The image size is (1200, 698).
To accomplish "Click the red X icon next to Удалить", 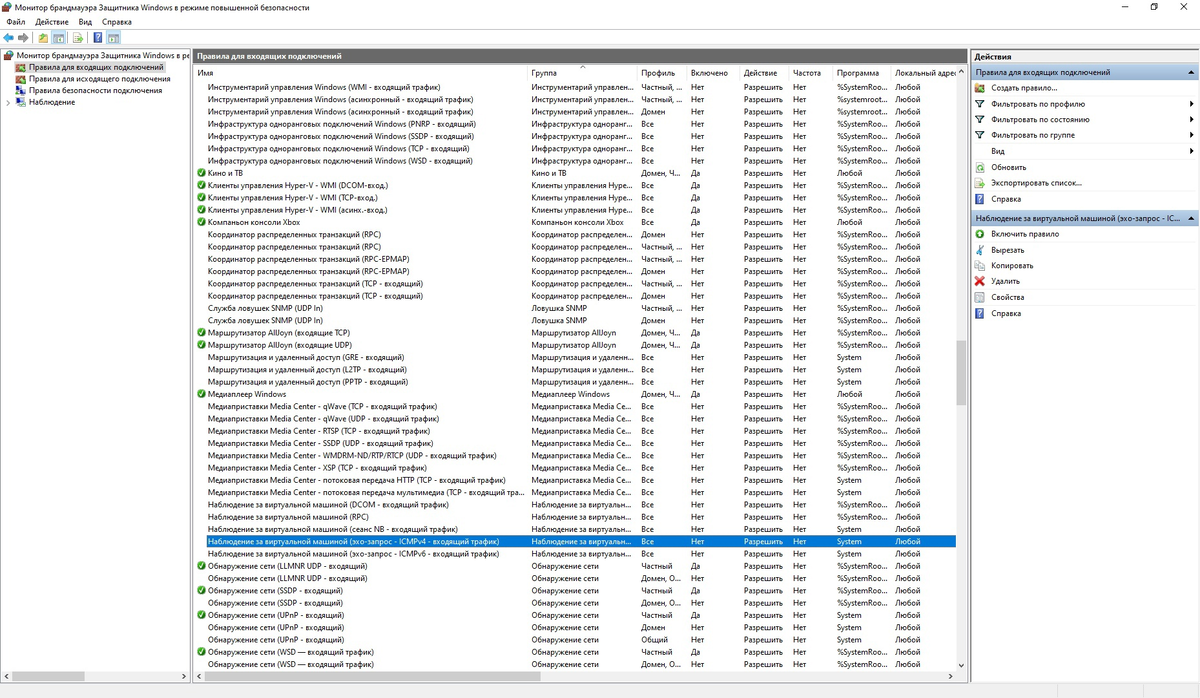I will point(981,281).
